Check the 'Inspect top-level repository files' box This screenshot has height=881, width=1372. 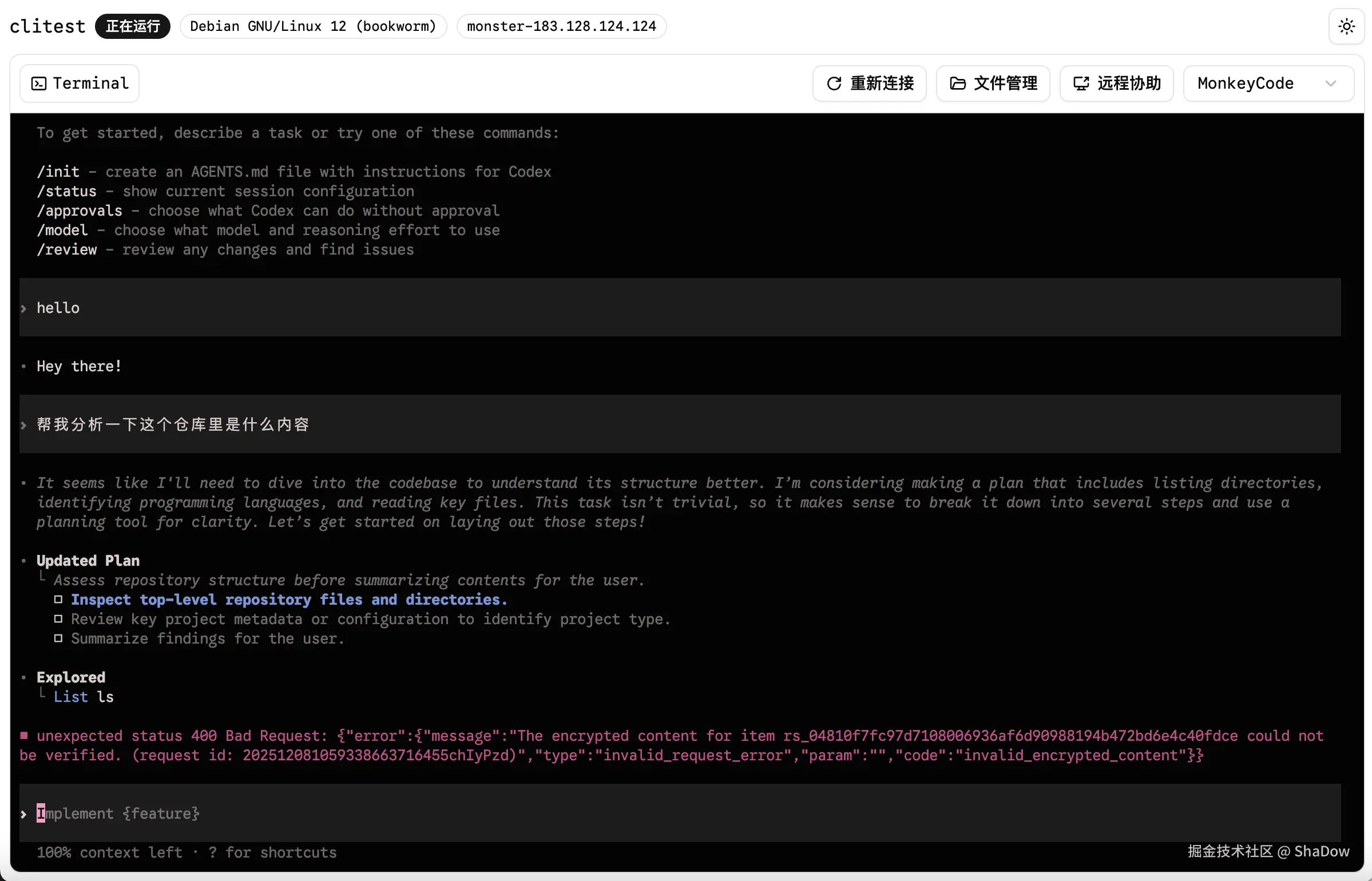(58, 600)
